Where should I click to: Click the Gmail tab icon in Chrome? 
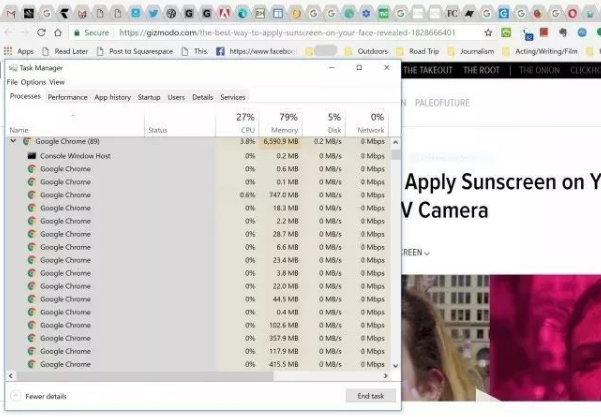pos(10,14)
